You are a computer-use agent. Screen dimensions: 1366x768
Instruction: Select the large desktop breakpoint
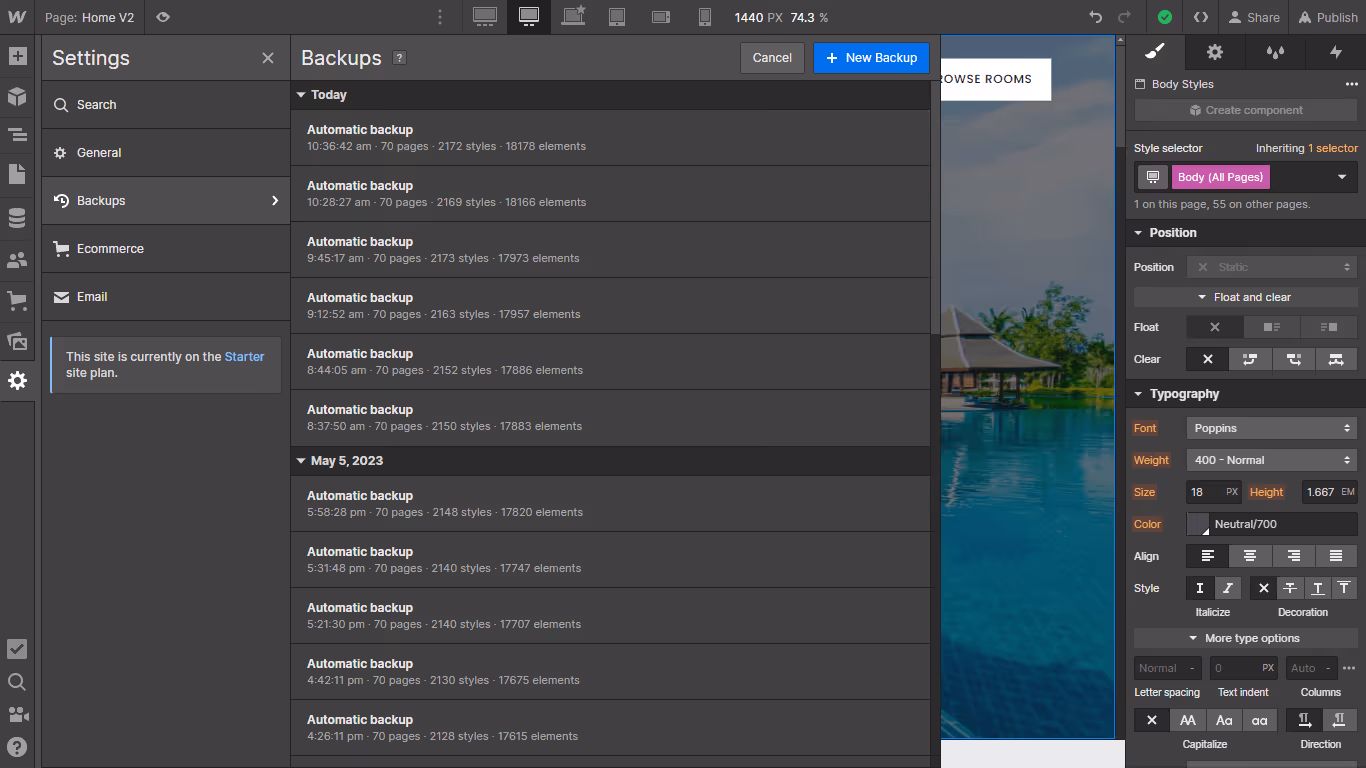(x=485, y=17)
